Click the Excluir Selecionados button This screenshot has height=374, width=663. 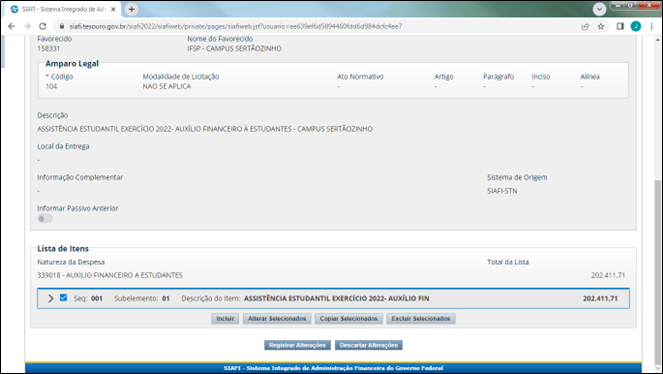[x=421, y=319]
